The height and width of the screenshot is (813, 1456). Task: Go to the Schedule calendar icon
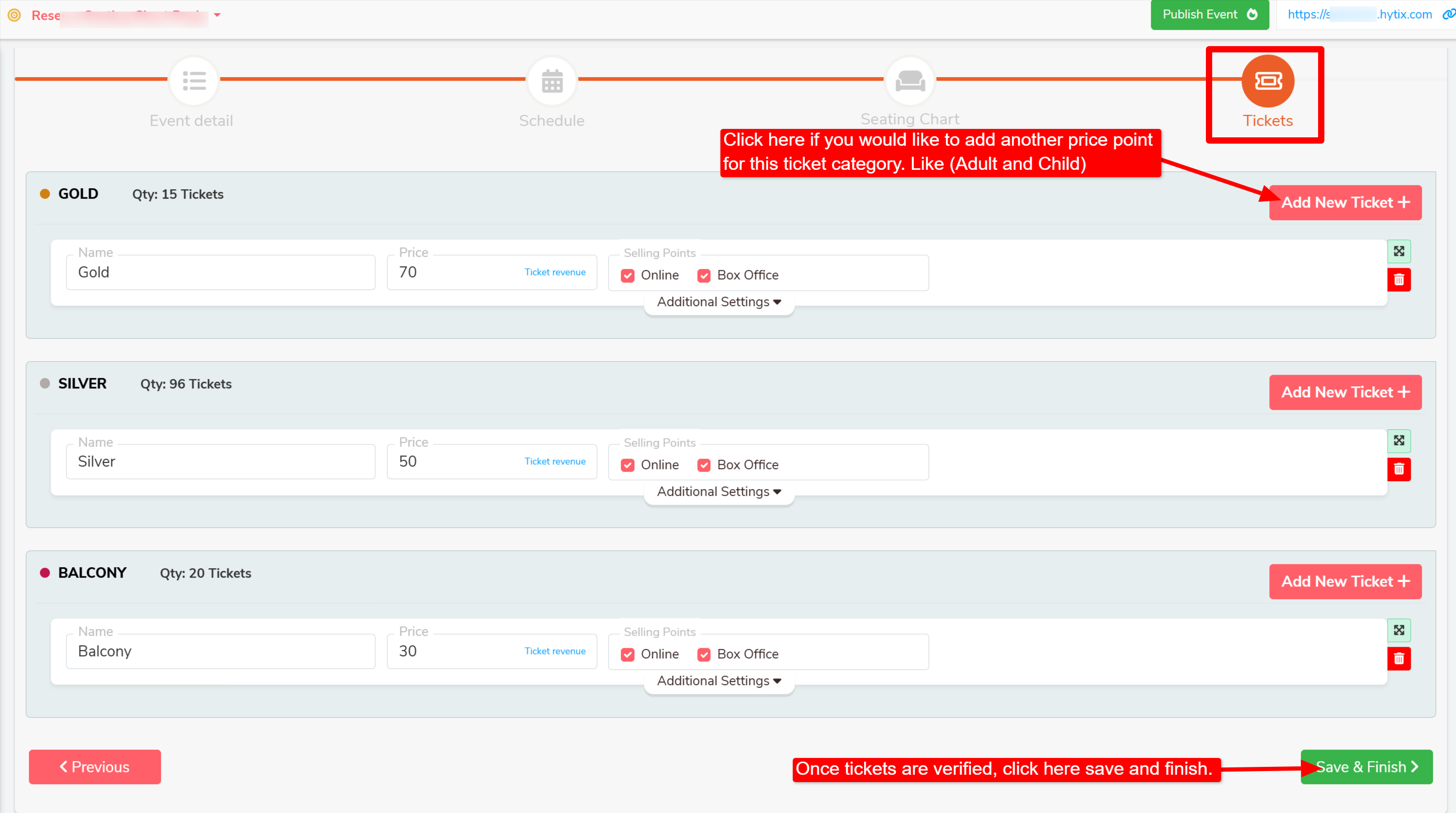552,81
